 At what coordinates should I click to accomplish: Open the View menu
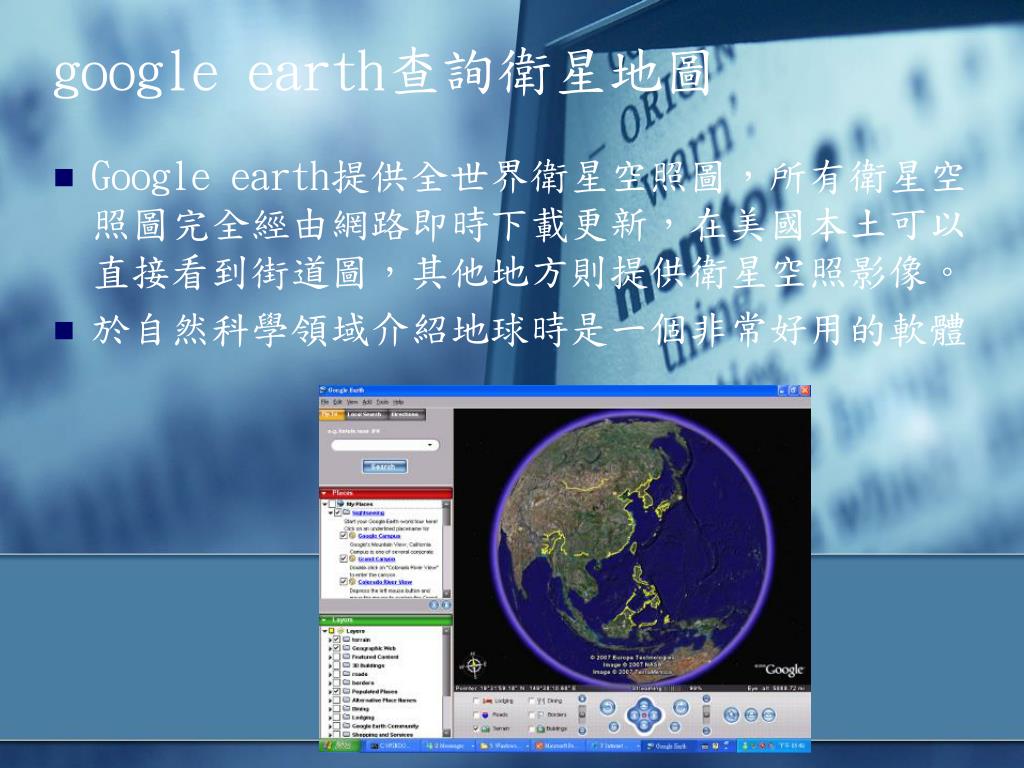pyautogui.click(x=352, y=402)
